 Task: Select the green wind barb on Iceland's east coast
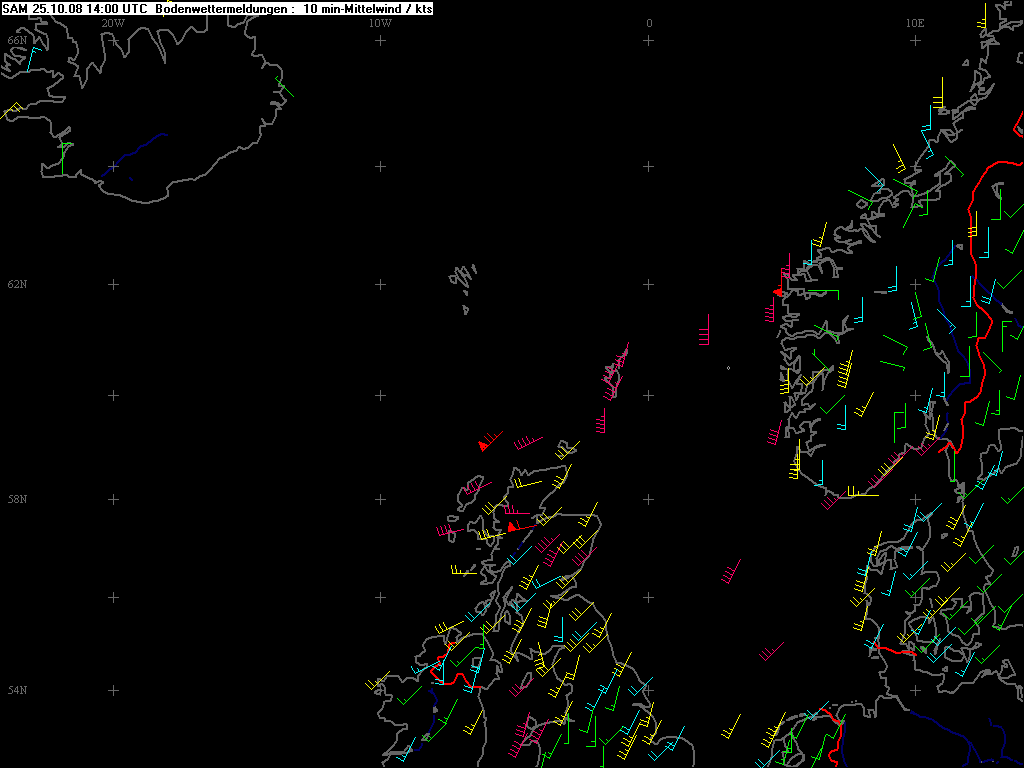[285, 87]
